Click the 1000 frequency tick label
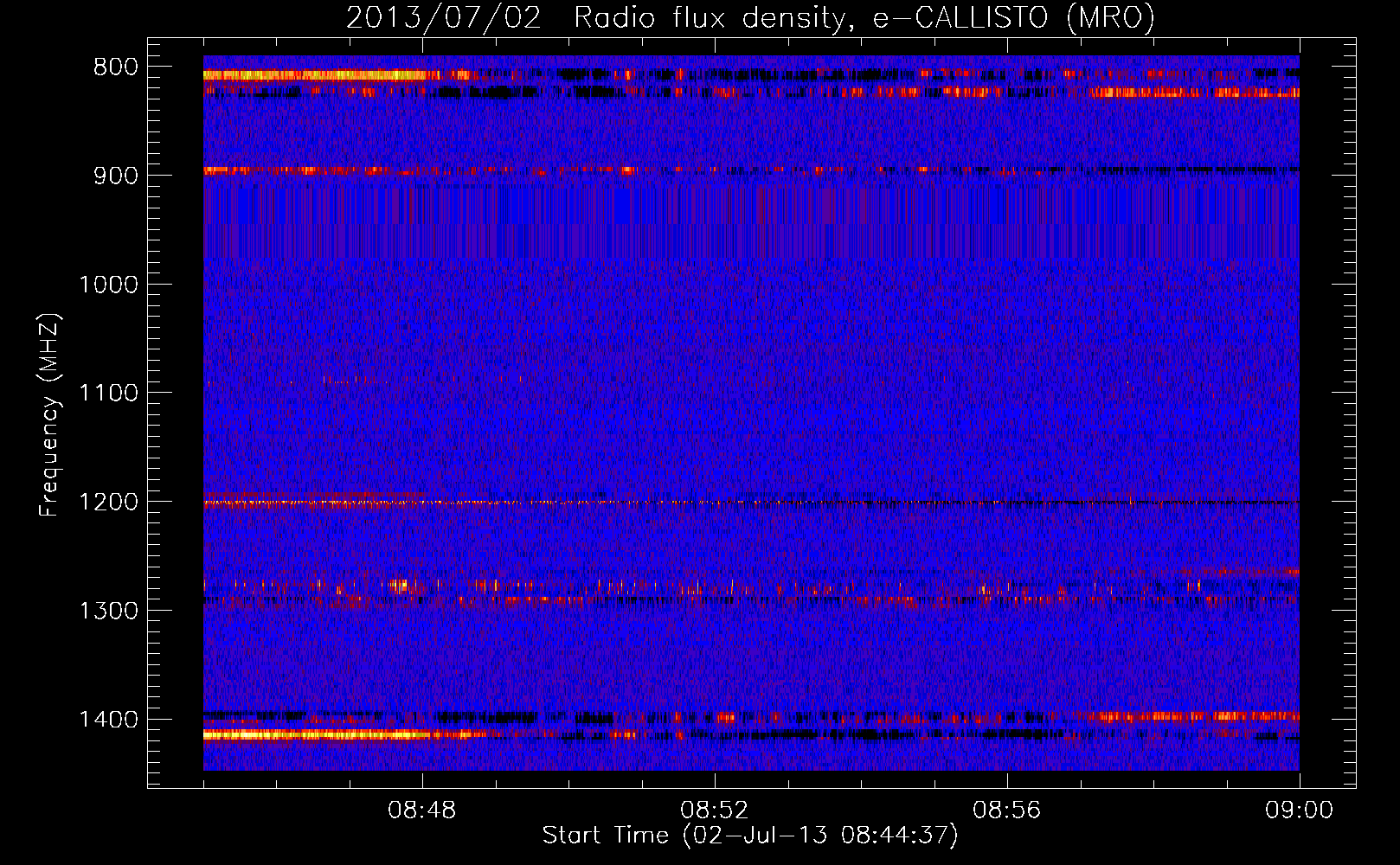The image size is (1400, 865). pyautogui.click(x=108, y=285)
